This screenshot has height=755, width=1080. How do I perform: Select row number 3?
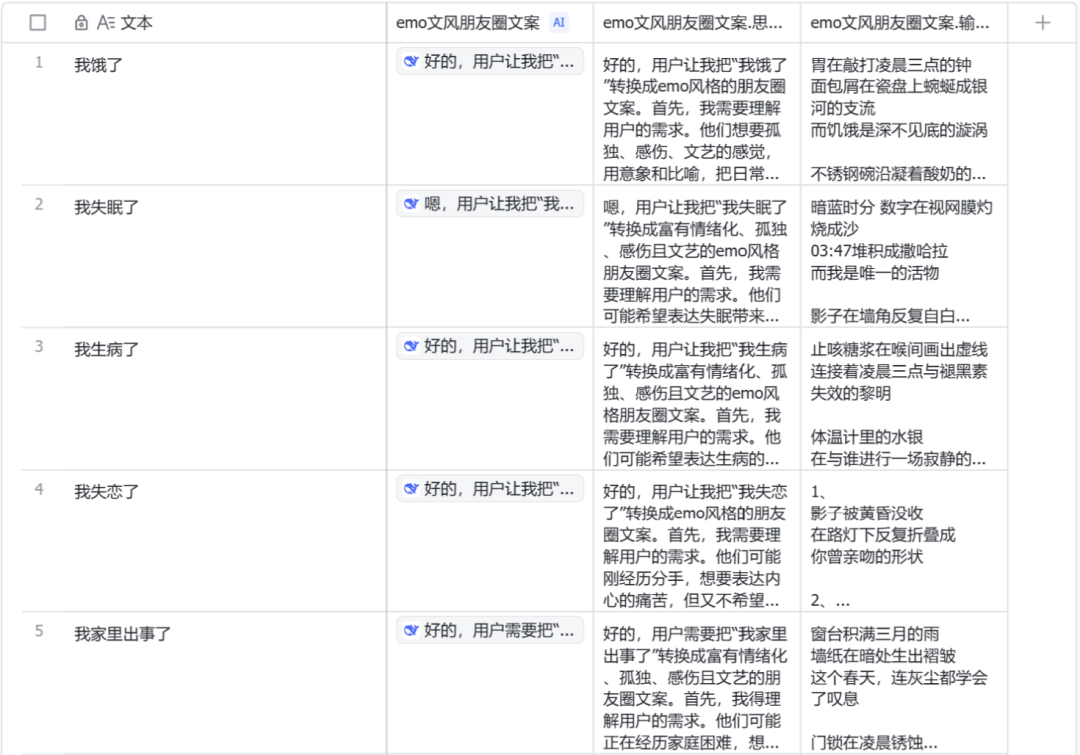[x=39, y=347]
